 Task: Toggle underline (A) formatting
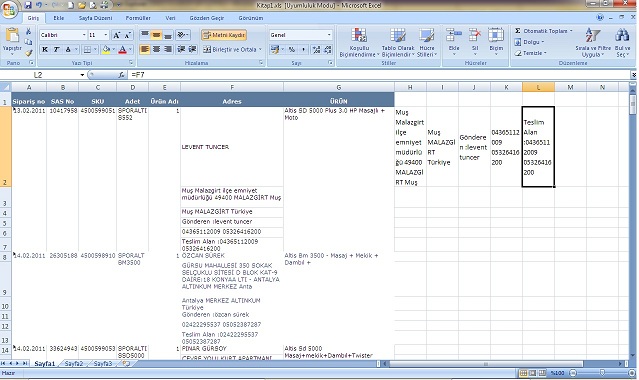[68, 50]
